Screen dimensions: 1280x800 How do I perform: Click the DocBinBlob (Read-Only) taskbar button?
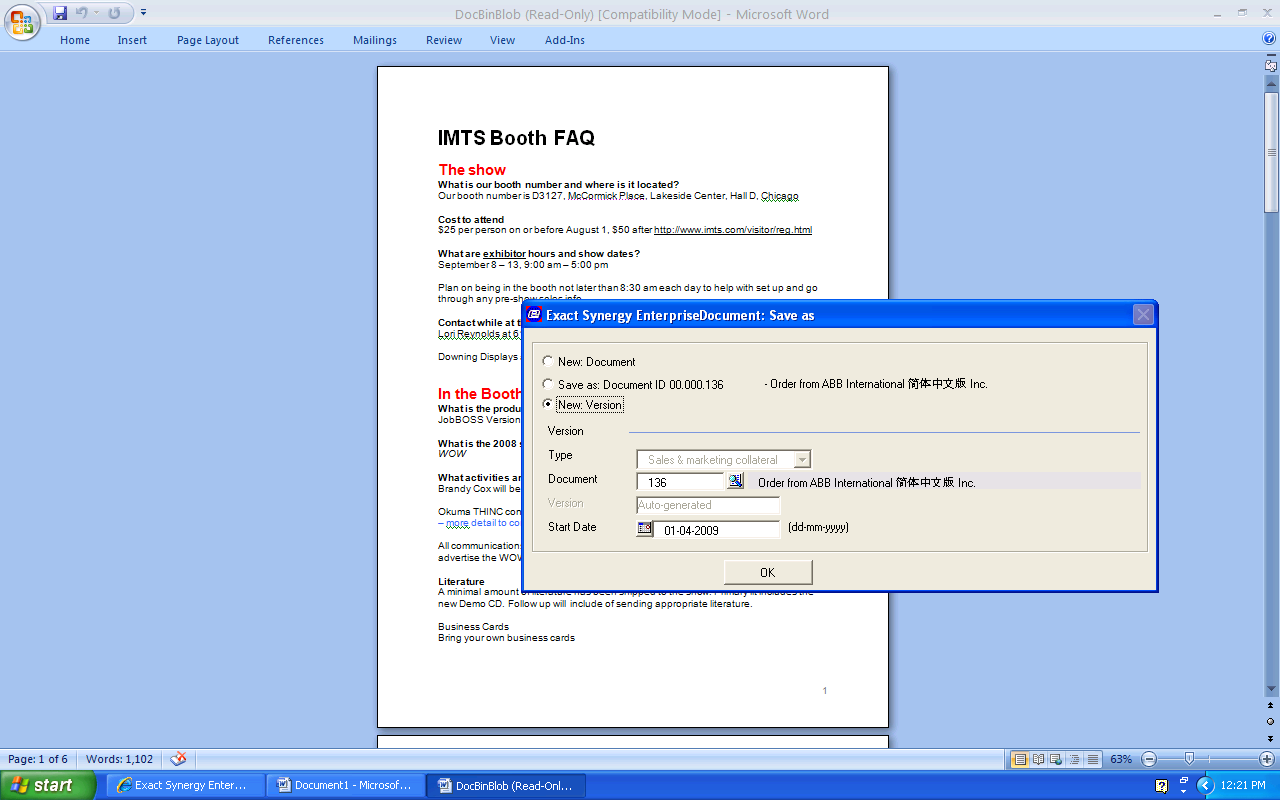tap(506, 785)
